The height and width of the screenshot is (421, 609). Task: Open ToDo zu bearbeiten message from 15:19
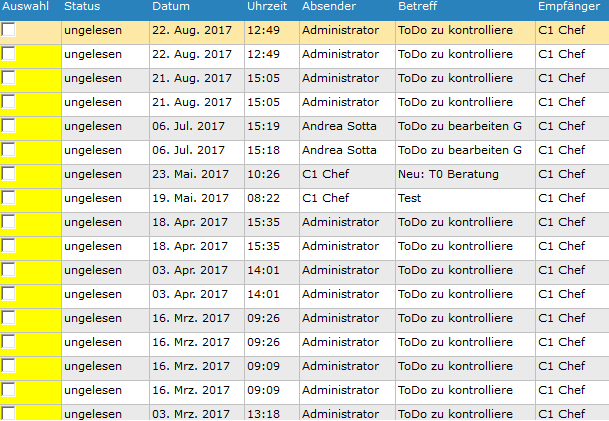pos(460,126)
